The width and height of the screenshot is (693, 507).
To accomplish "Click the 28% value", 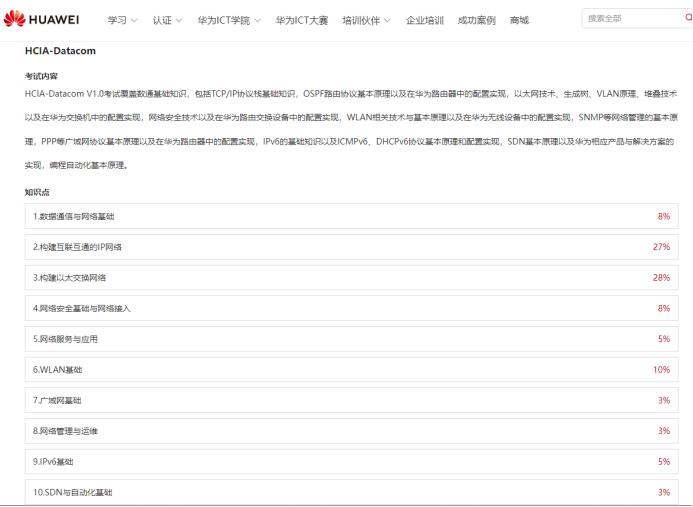I will 662,278.
